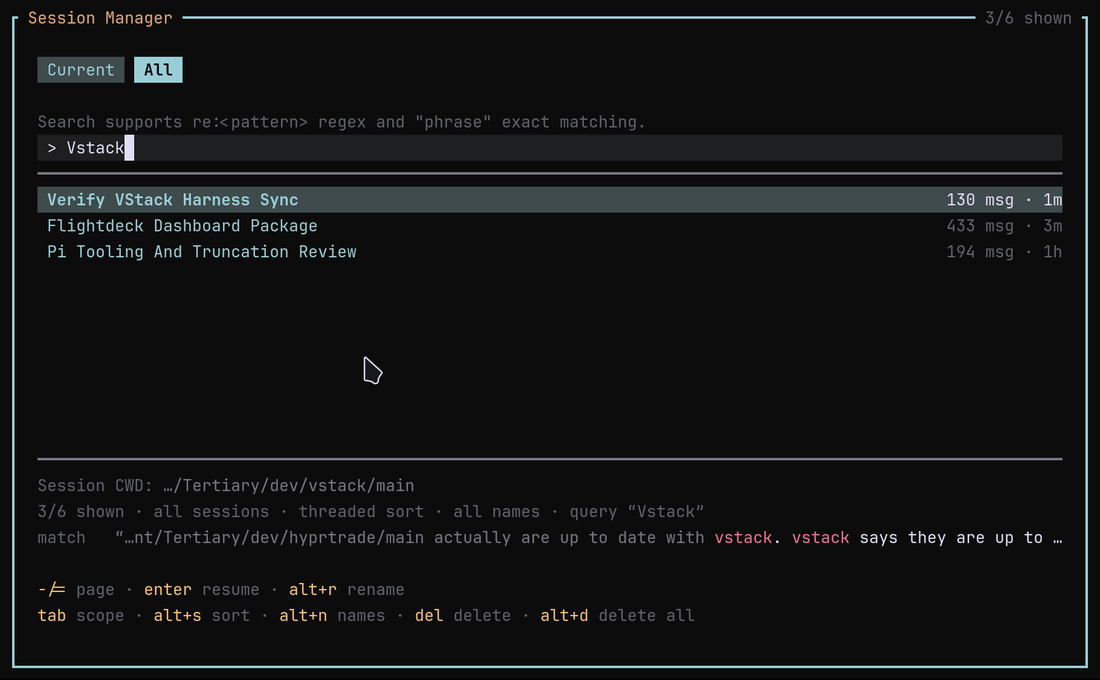The width and height of the screenshot is (1100, 680).
Task: Click the match preview line with vstack
Action: [x=550, y=538]
